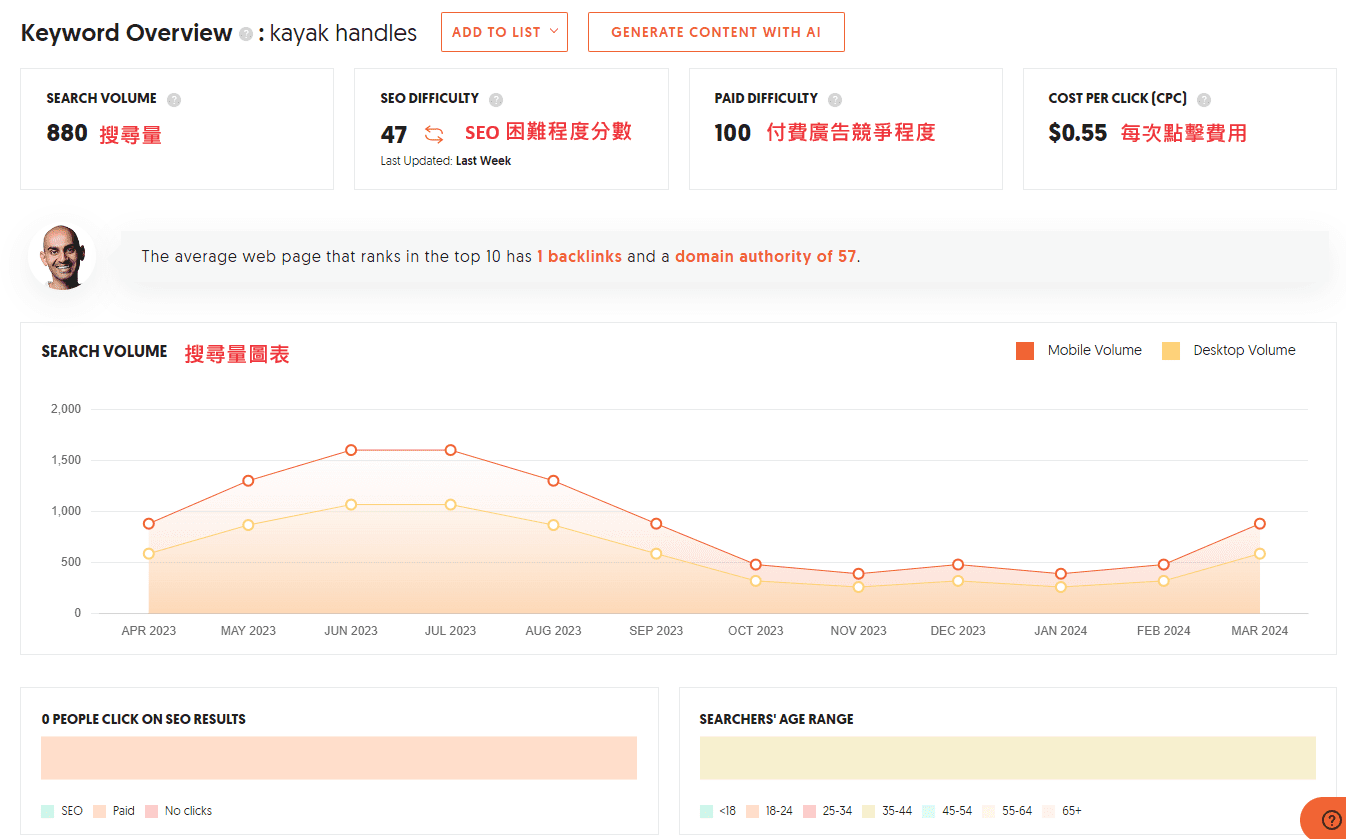Viewport: 1346px width, 839px height.
Task: Click Mobile Volume point for JUN 2023
Action: 351,450
